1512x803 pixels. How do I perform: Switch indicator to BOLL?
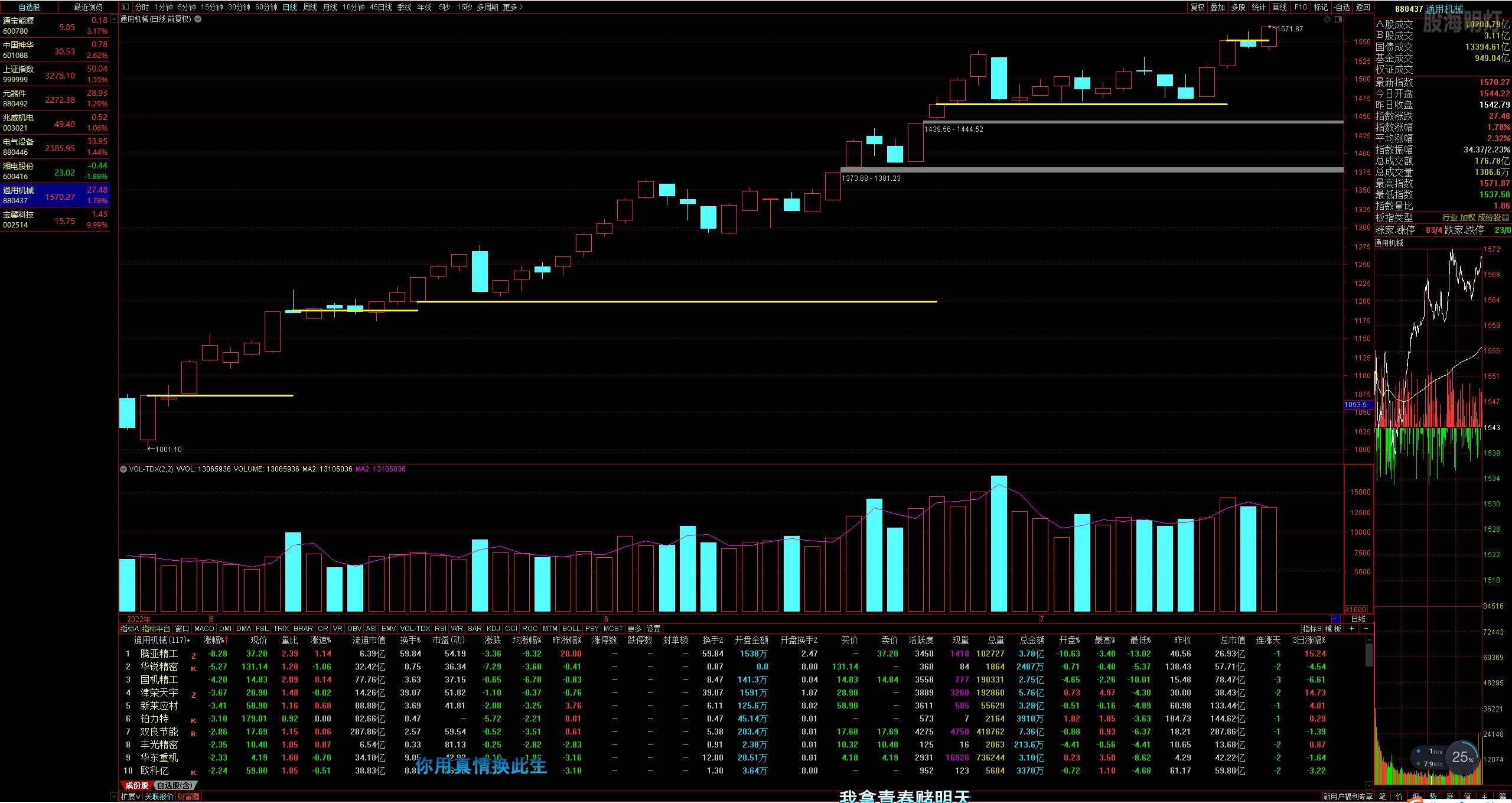click(571, 629)
